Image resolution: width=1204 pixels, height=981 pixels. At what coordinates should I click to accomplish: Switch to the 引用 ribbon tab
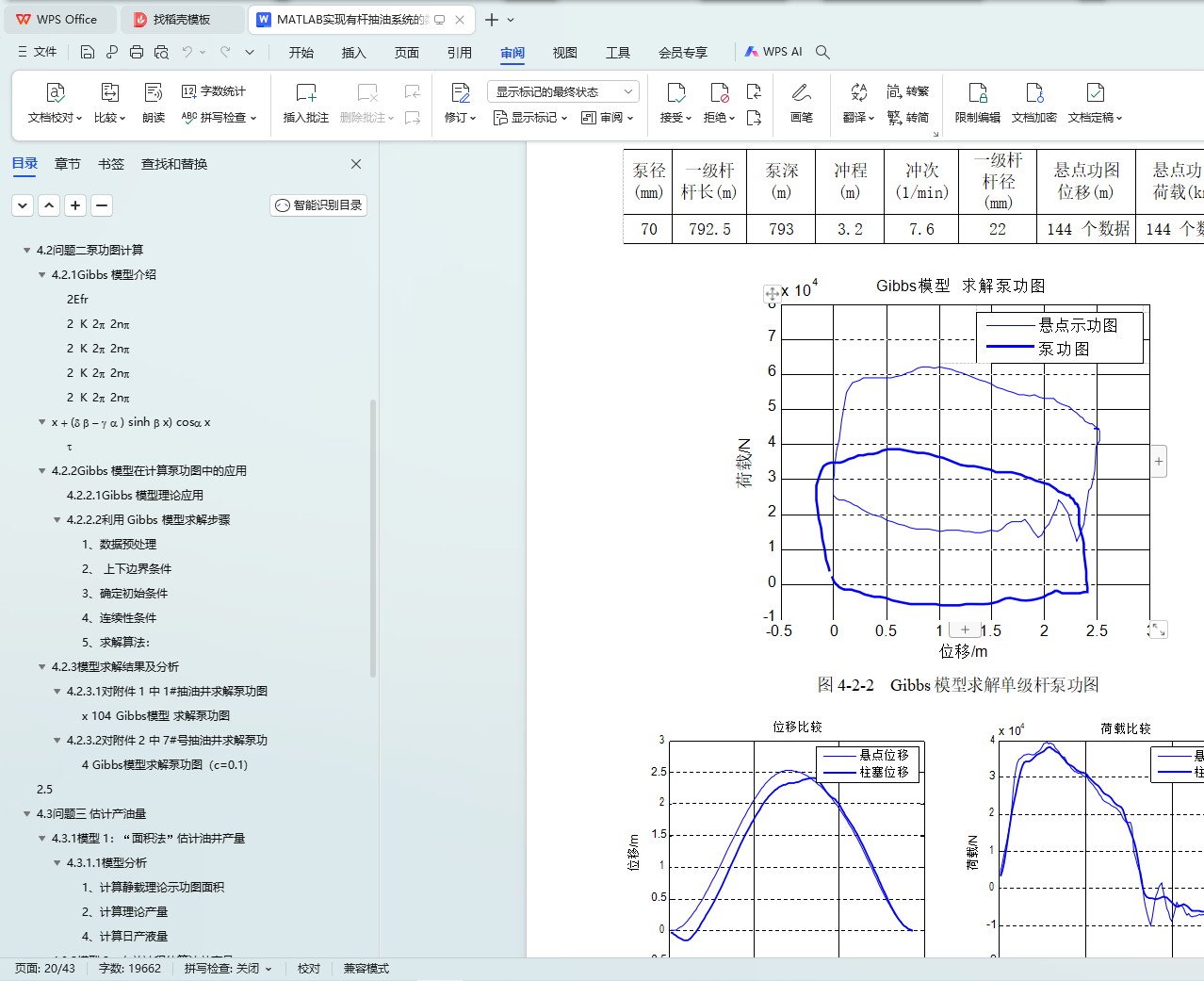460,53
